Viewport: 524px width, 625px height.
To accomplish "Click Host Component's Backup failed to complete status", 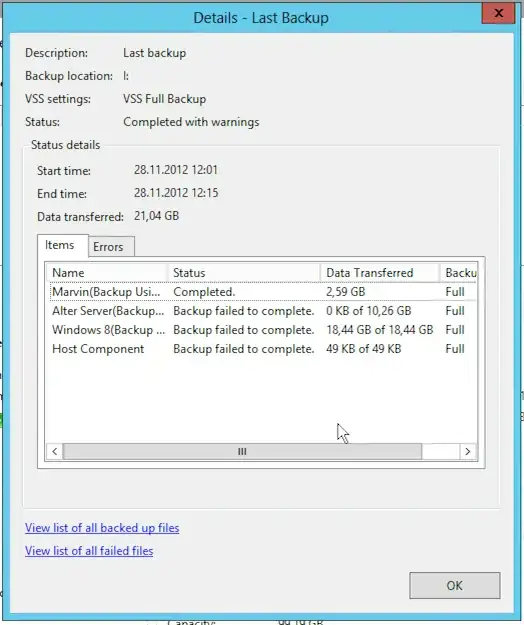I will point(243,349).
